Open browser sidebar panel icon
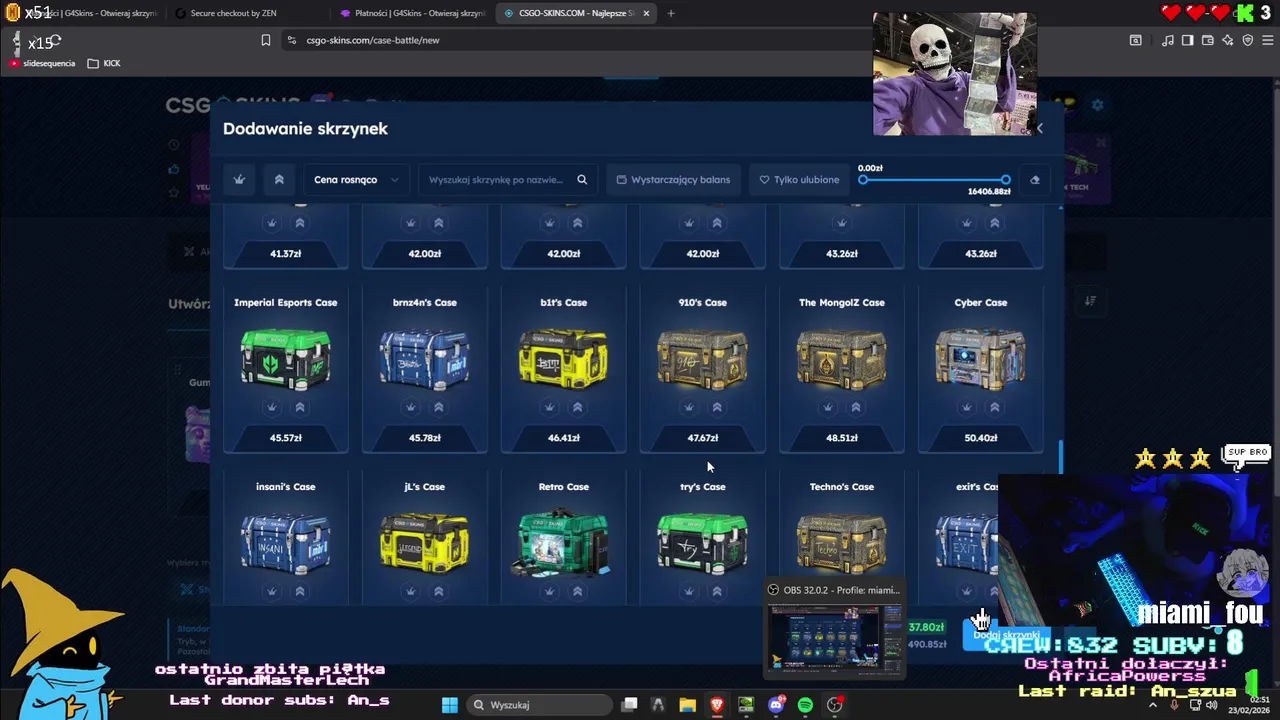This screenshot has width=1280, height=720. [x=1187, y=40]
